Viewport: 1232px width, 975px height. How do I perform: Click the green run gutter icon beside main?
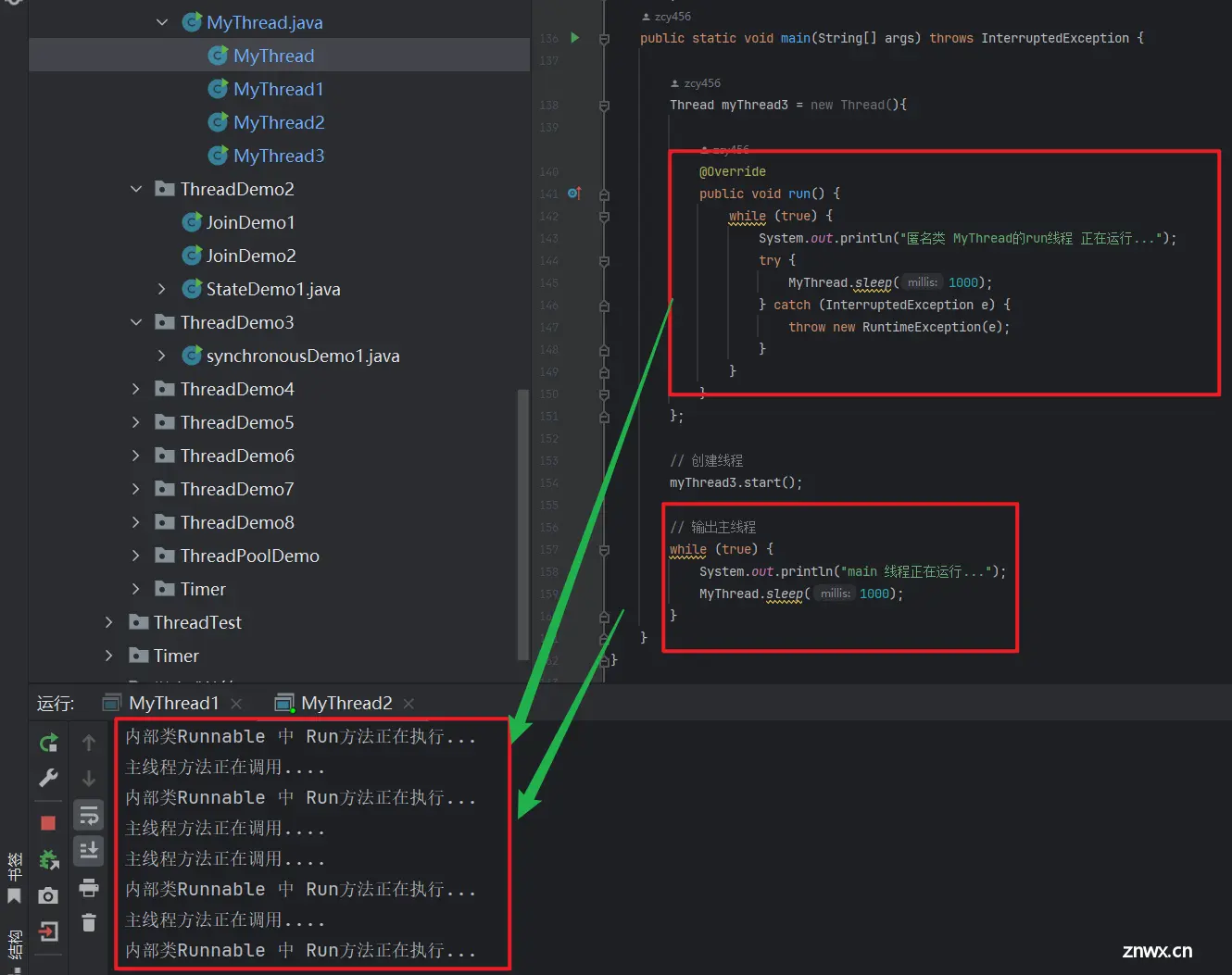(x=574, y=38)
